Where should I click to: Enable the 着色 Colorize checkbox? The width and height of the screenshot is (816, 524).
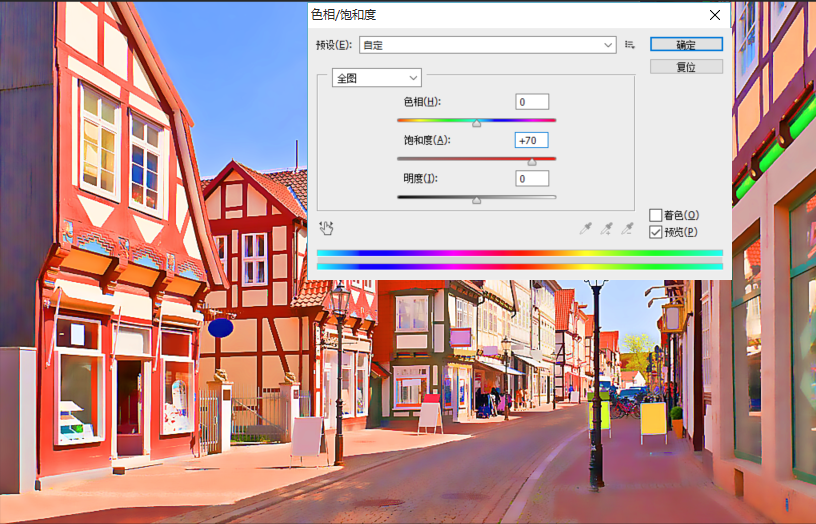pyautogui.click(x=656, y=215)
